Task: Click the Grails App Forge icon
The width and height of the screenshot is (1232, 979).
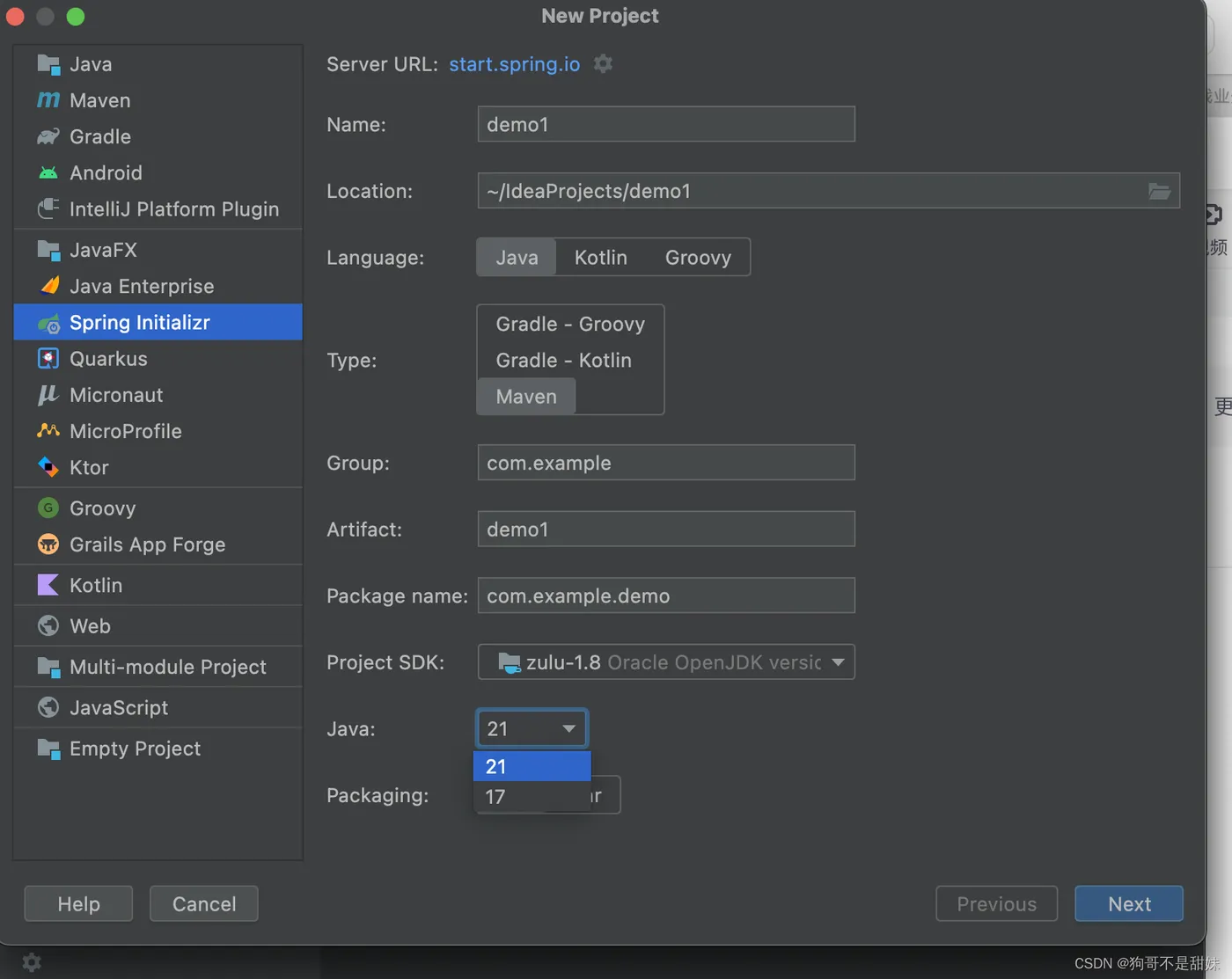Action: (x=48, y=544)
